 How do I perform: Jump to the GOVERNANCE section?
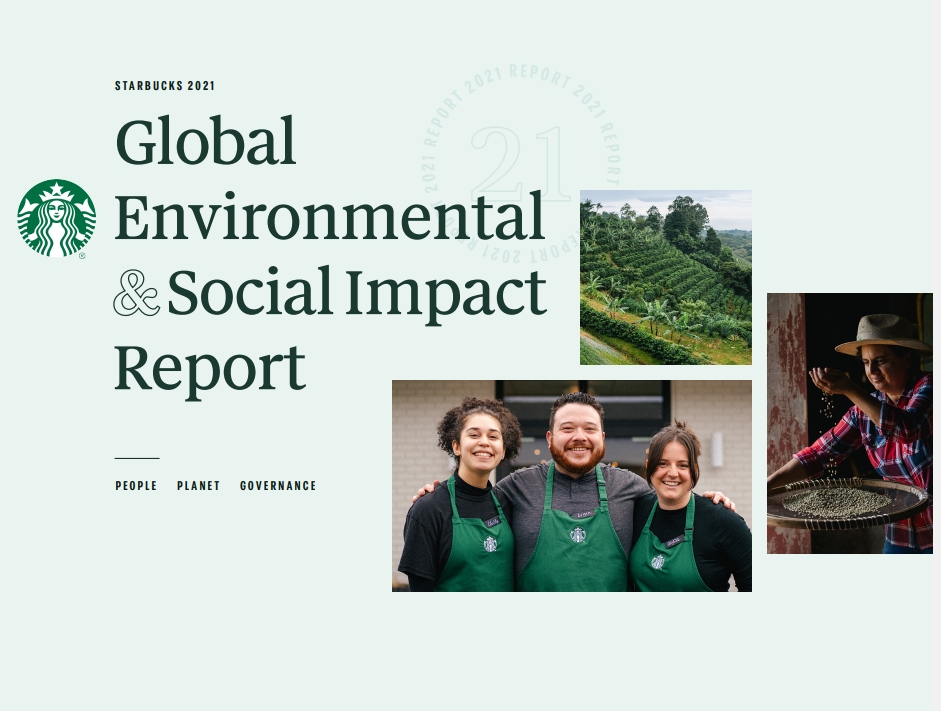(x=278, y=485)
